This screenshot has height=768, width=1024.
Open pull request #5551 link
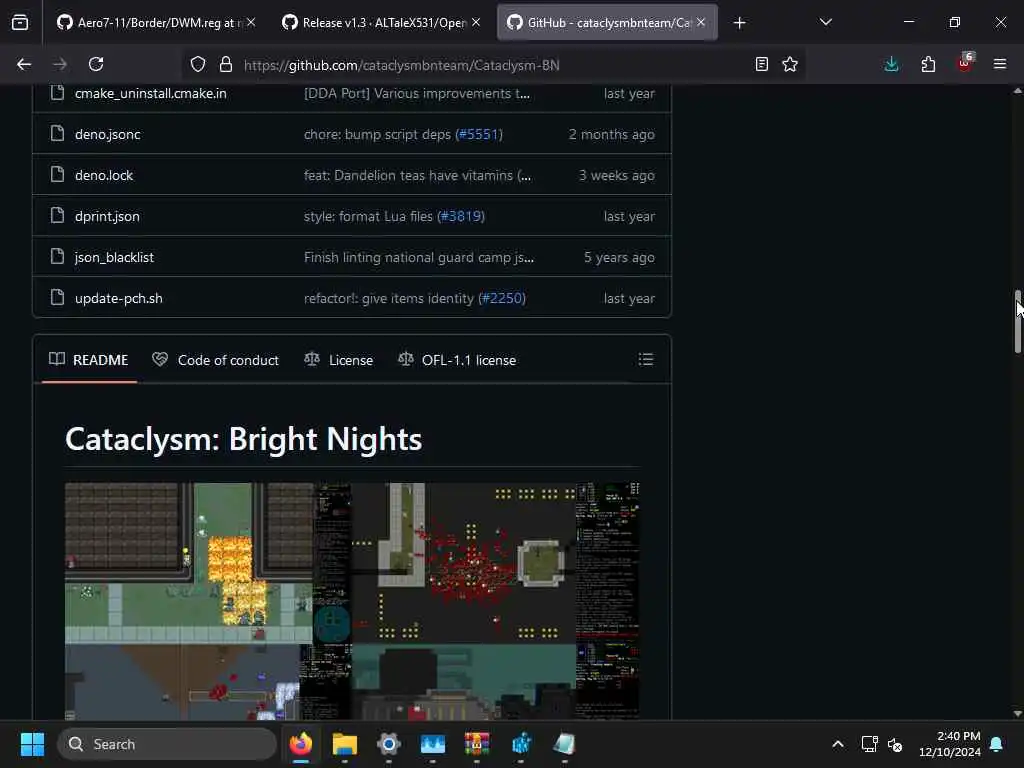tap(479, 134)
